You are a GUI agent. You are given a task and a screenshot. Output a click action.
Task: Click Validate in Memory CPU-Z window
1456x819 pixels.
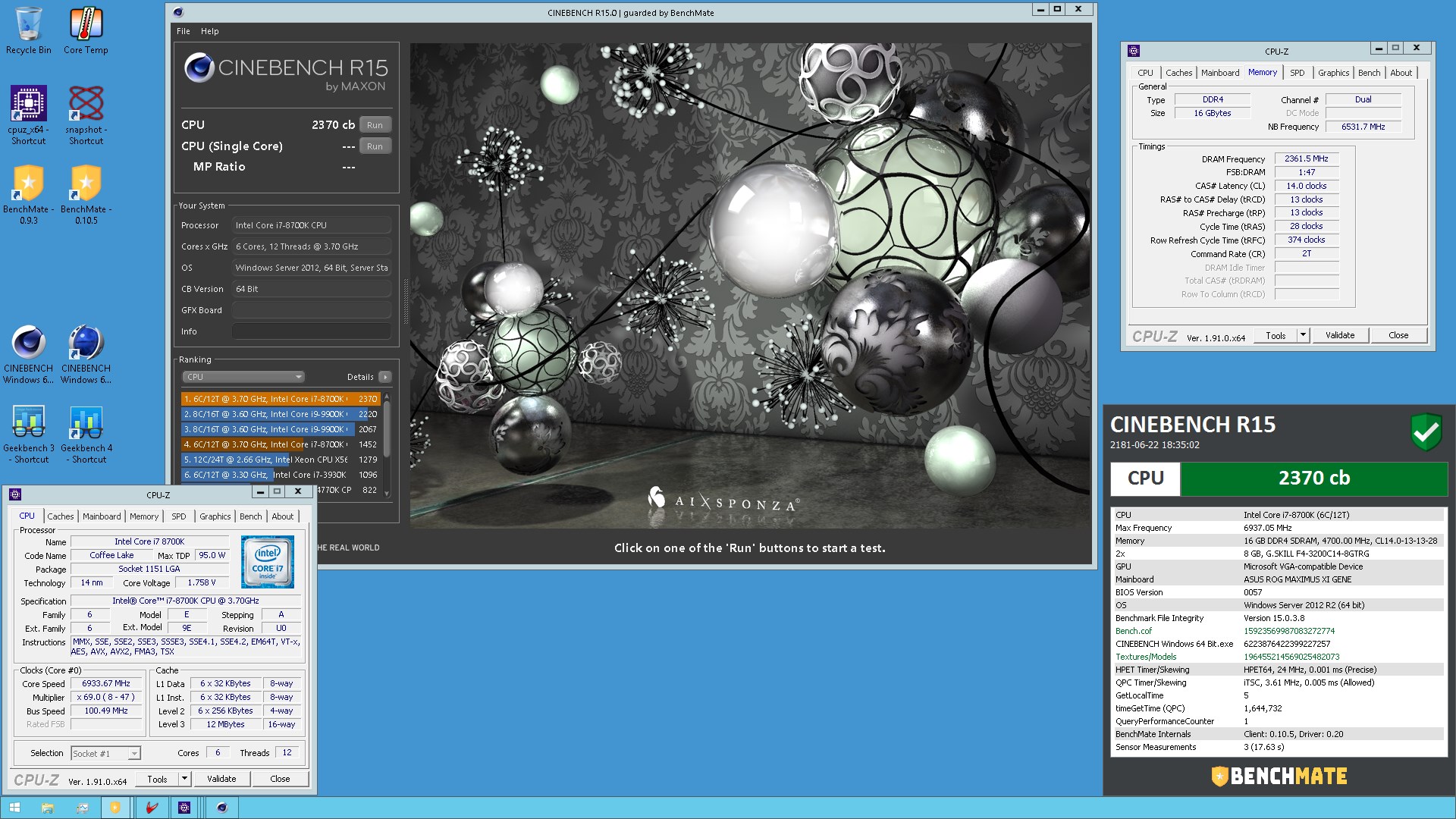tap(1340, 335)
